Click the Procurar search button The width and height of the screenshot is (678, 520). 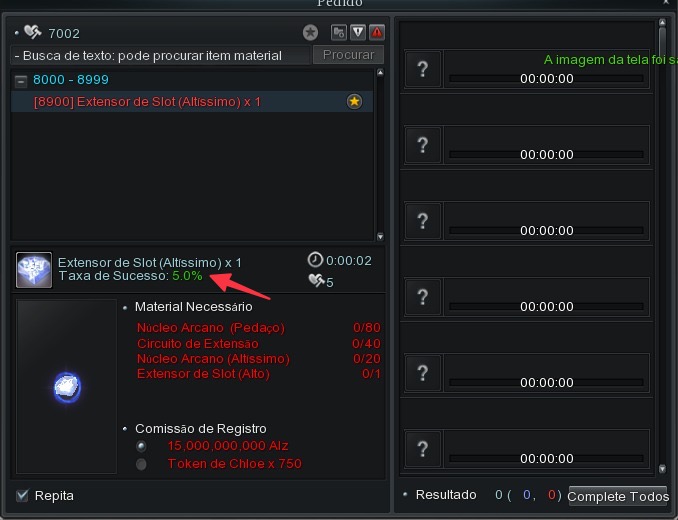[348, 55]
